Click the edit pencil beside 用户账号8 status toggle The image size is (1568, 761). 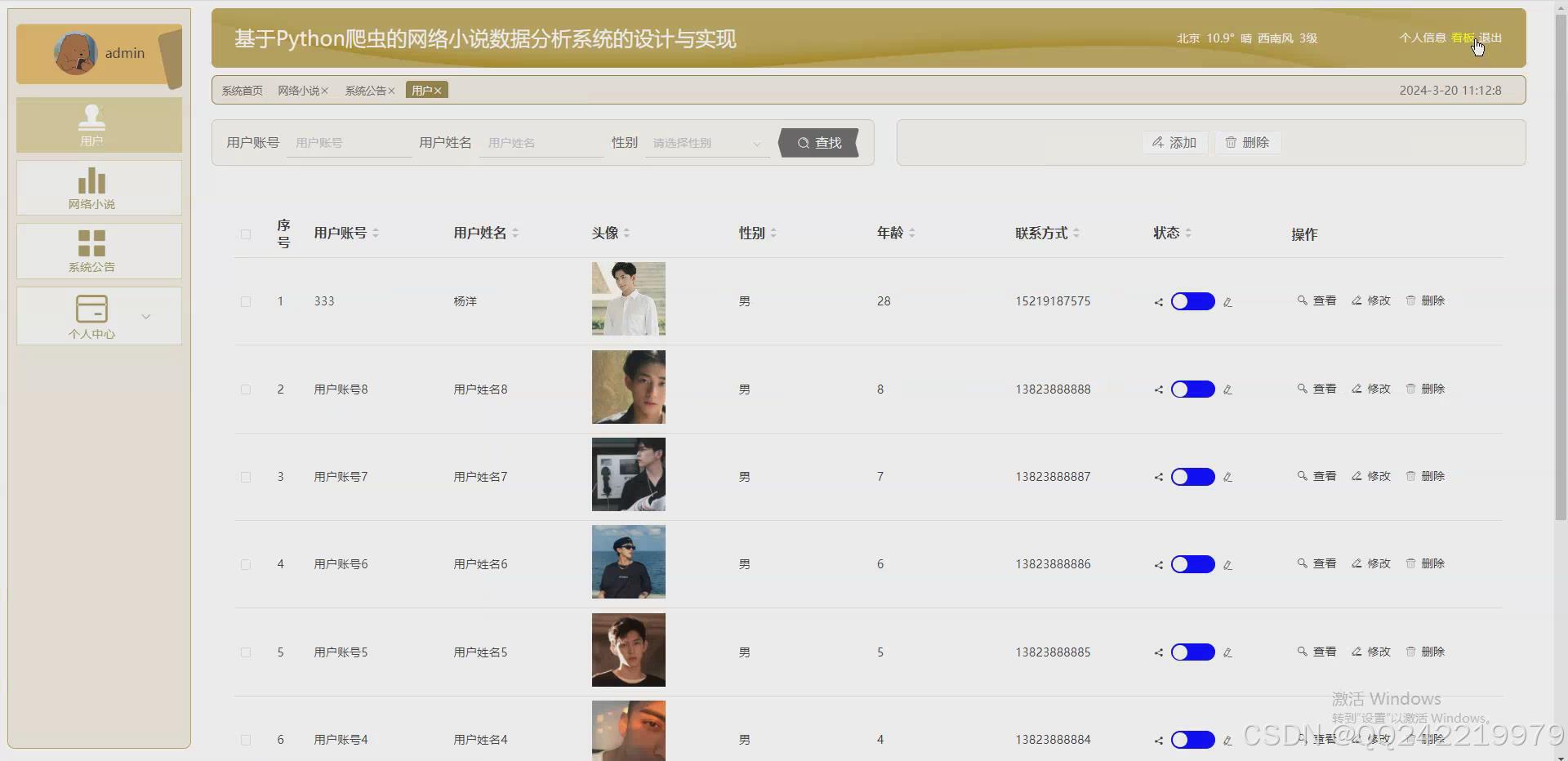[x=1227, y=389]
